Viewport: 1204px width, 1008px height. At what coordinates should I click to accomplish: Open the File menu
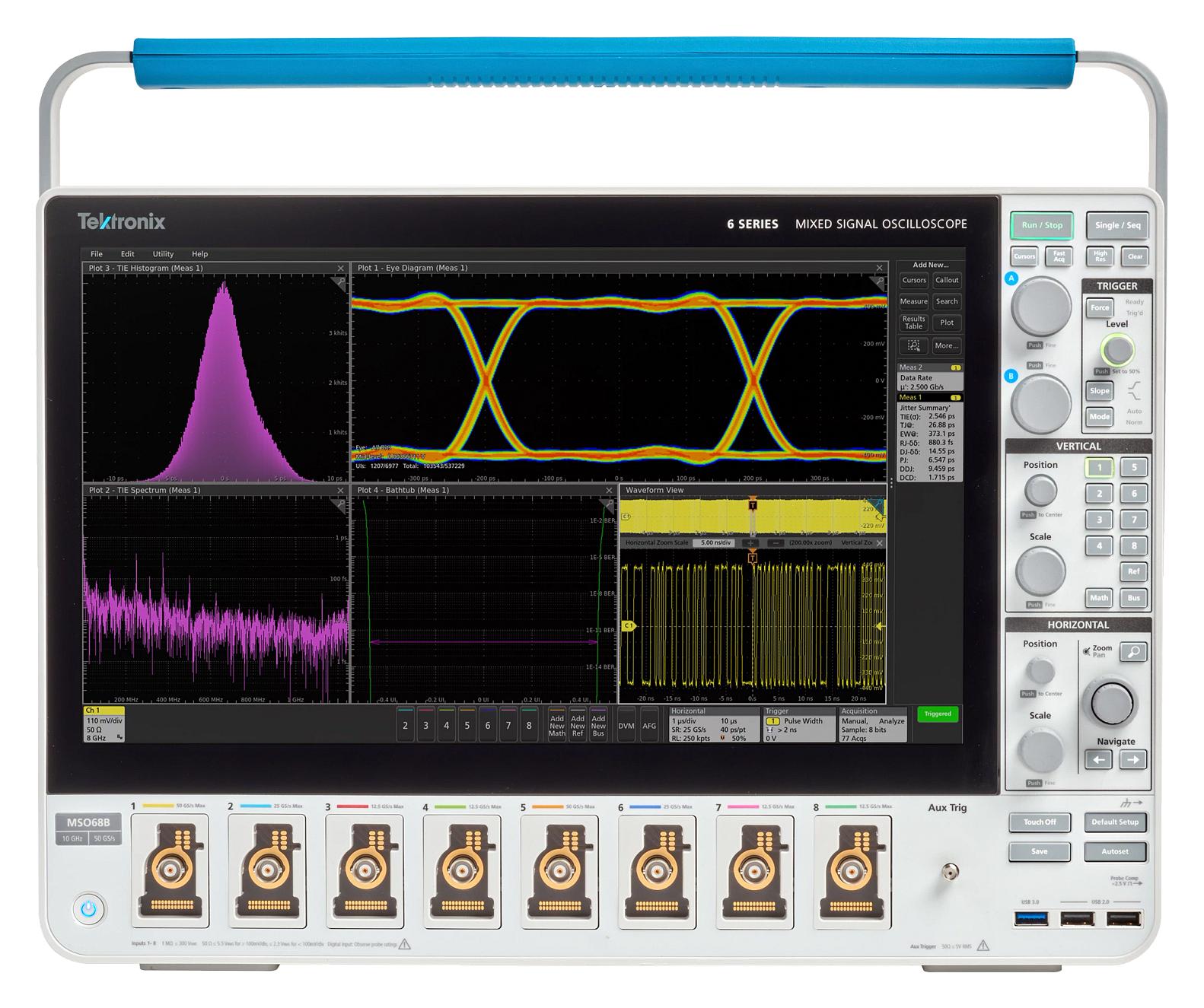[97, 254]
